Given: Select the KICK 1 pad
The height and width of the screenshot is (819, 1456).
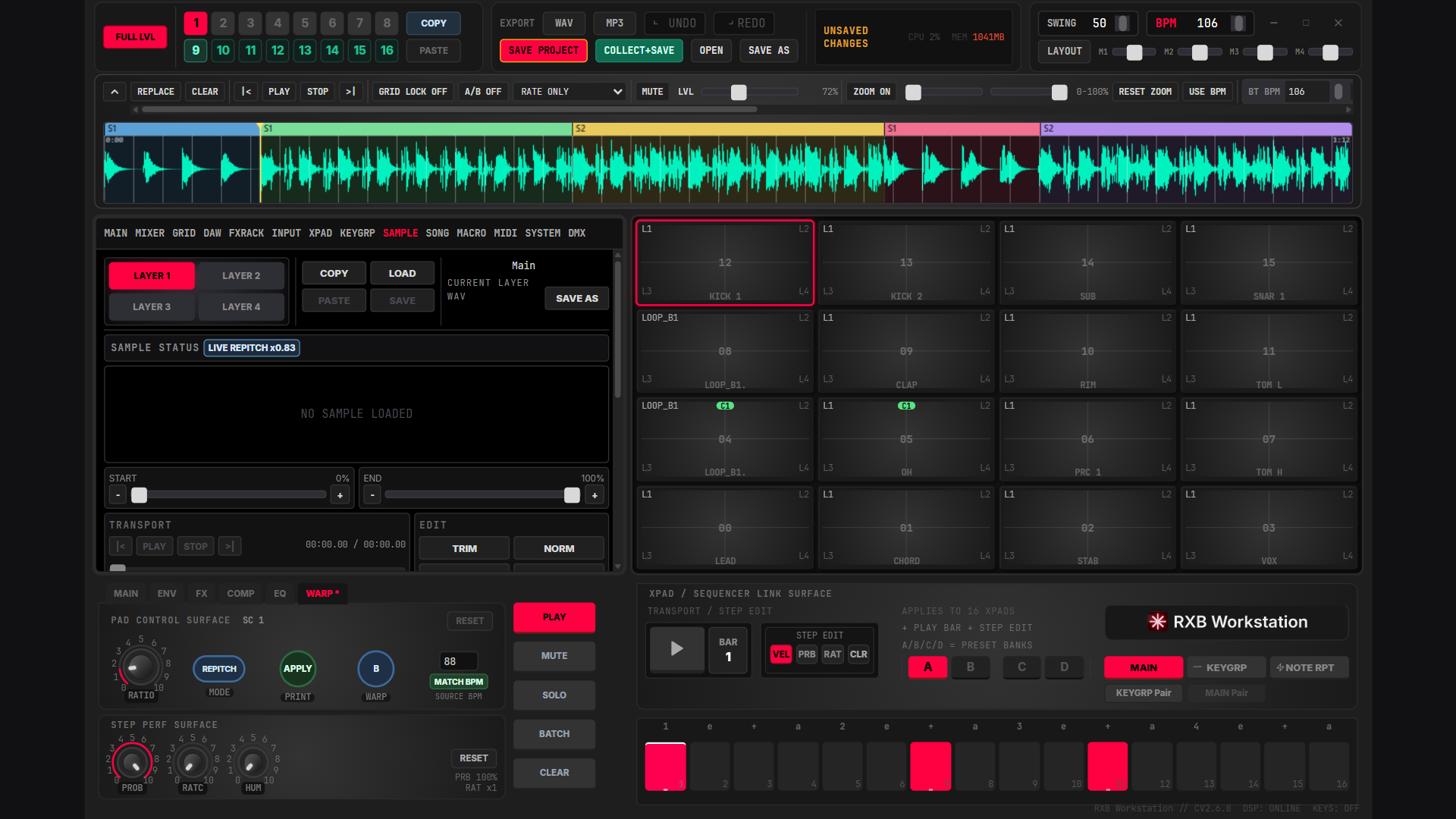Looking at the screenshot, I should click(x=725, y=262).
